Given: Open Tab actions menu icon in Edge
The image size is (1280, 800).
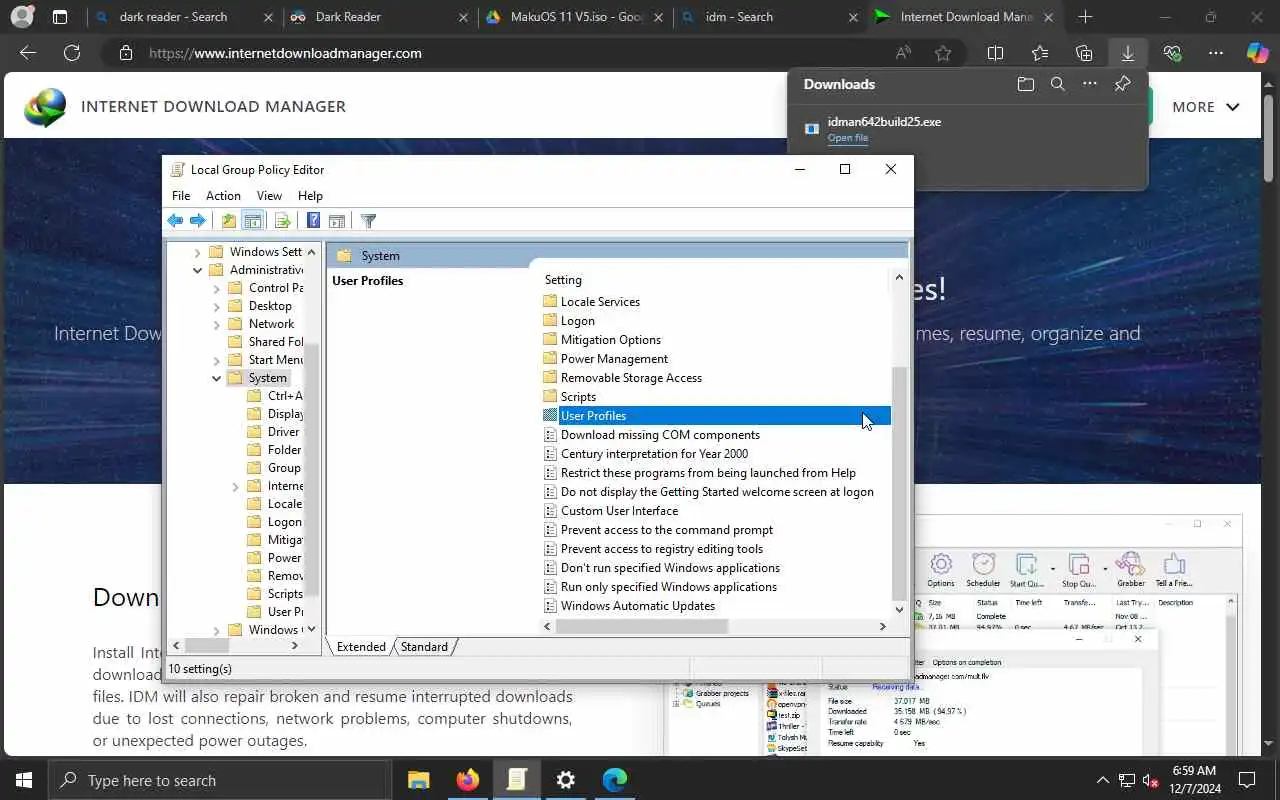Looking at the screenshot, I should pos(60,17).
